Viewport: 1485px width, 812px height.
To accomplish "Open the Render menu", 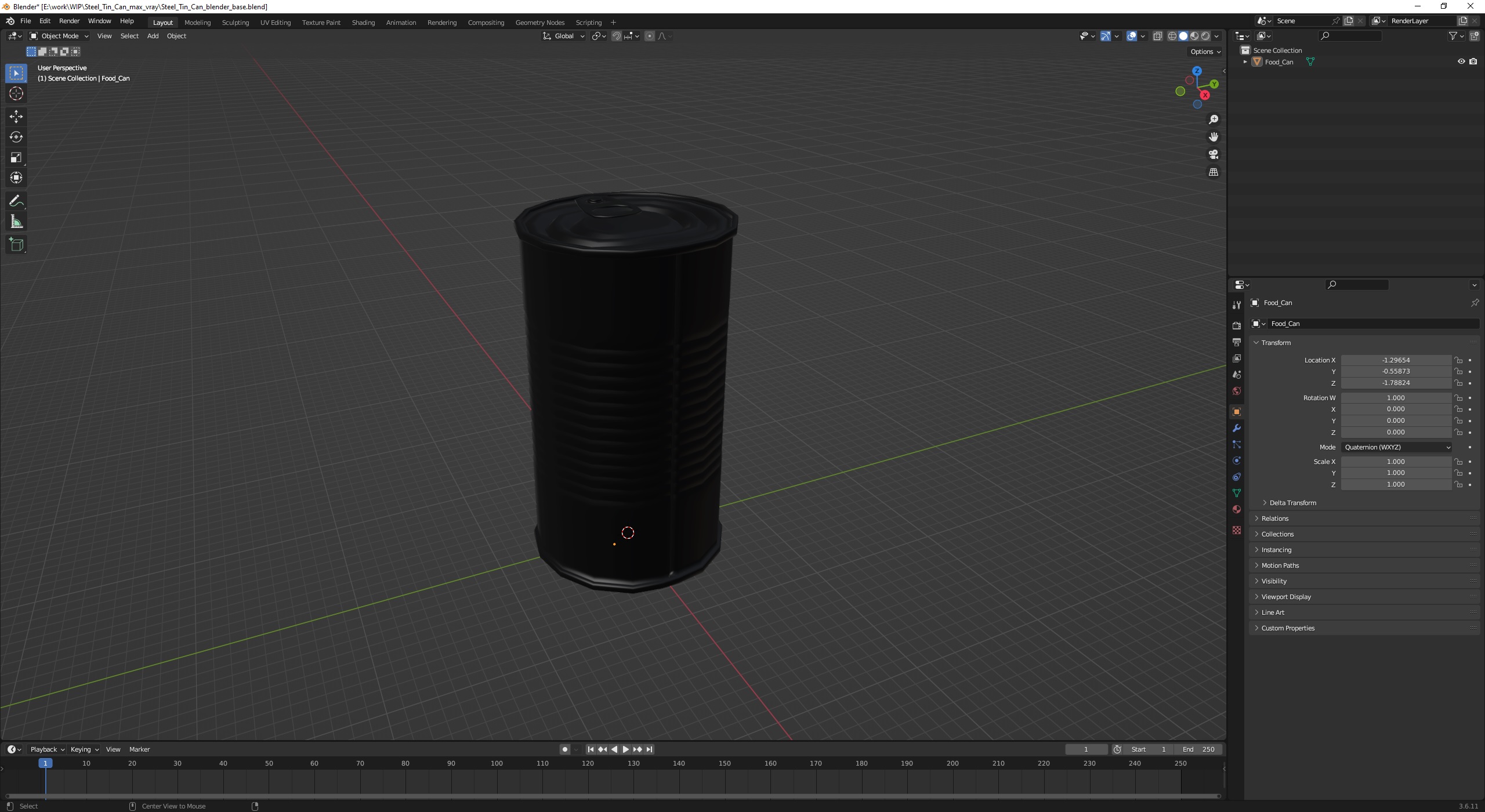I will [x=69, y=21].
